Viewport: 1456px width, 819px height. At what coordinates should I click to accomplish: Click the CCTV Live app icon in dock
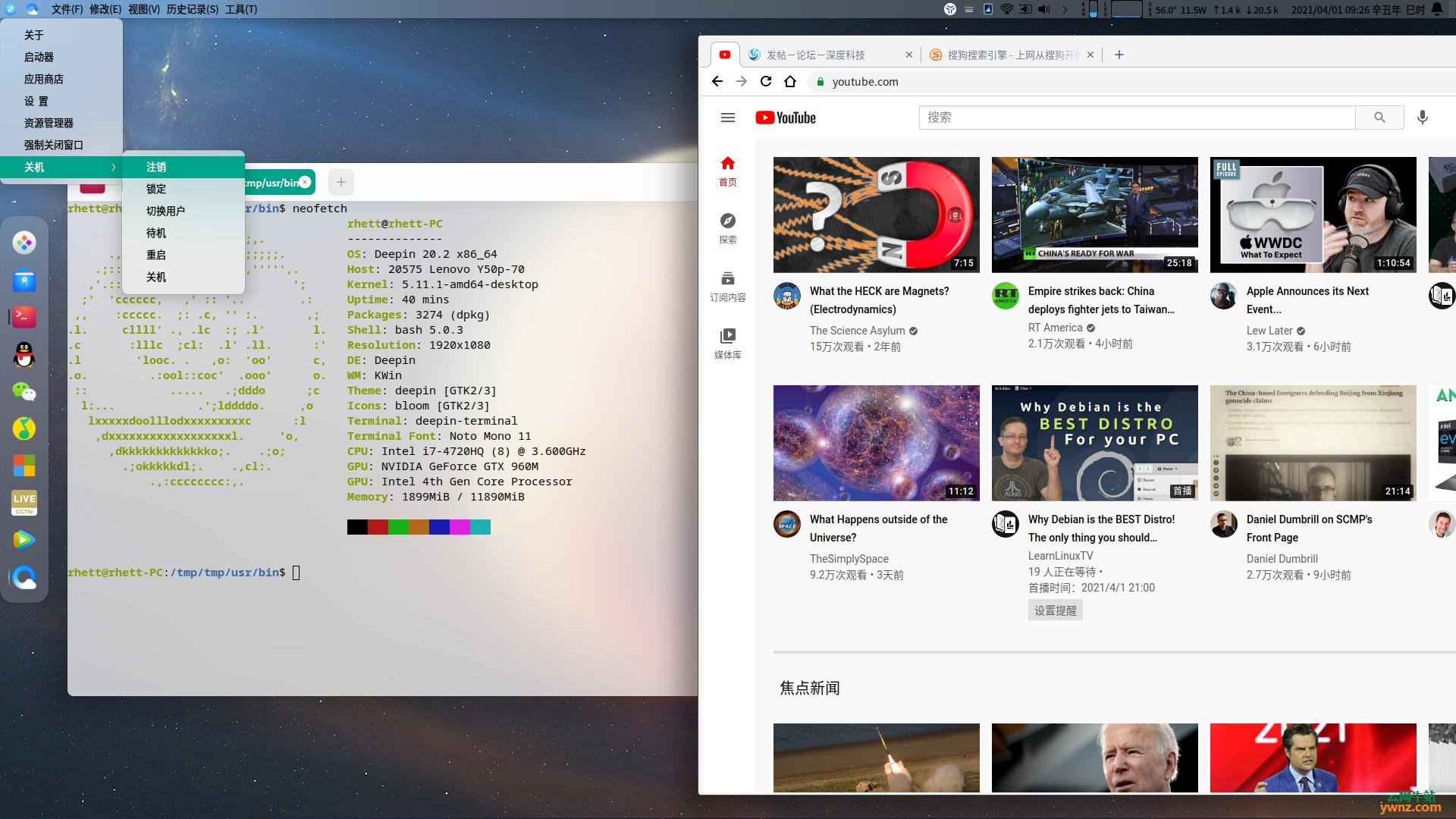click(x=24, y=498)
